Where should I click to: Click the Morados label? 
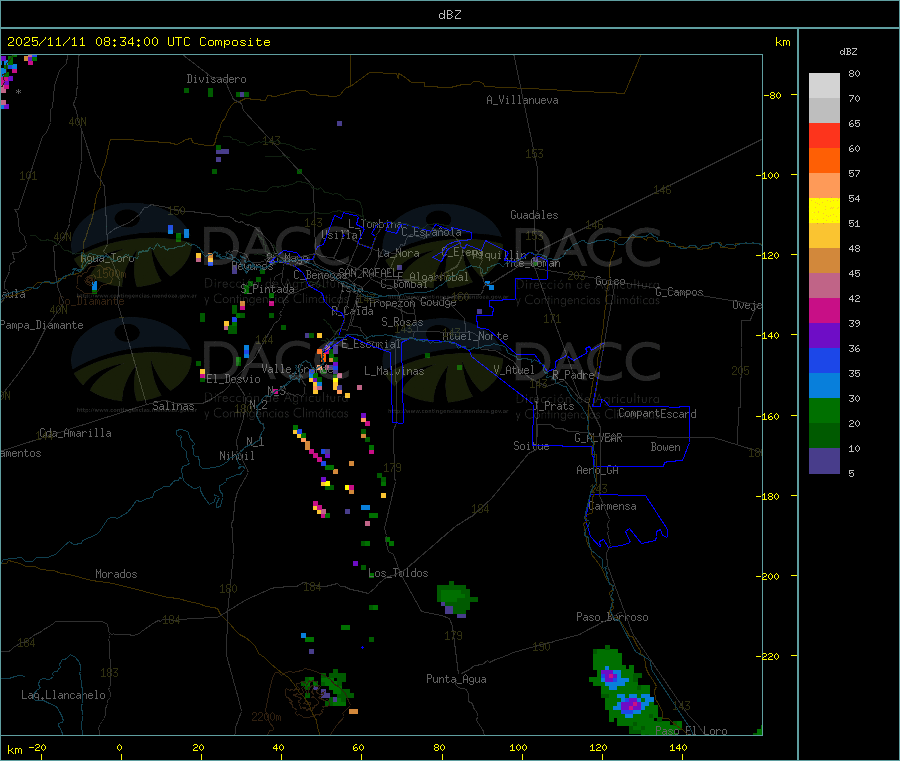pyautogui.click(x=117, y=574)
